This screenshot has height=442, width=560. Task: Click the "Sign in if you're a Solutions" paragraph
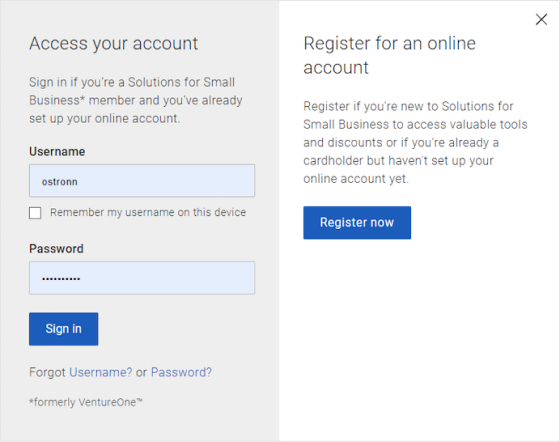136,100
